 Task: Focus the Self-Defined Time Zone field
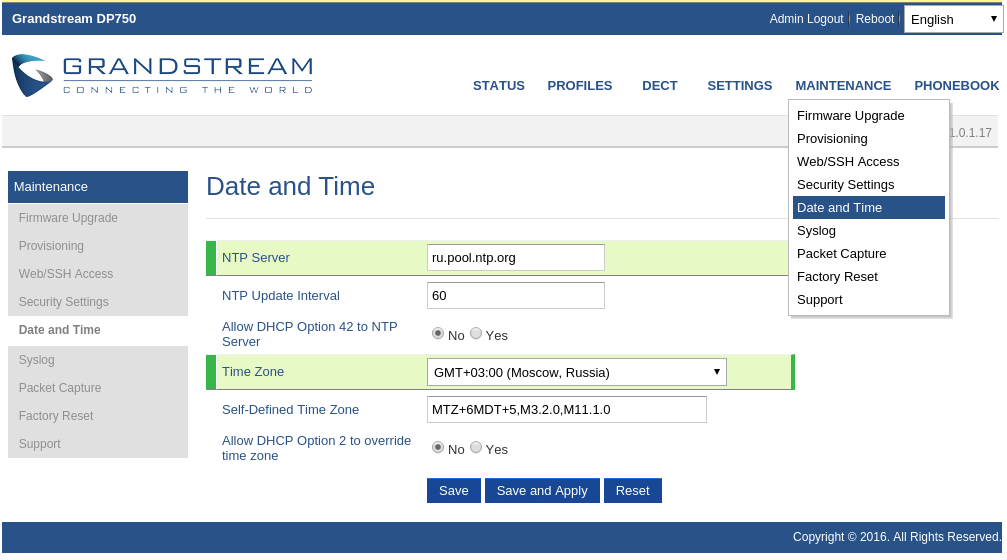566,410
